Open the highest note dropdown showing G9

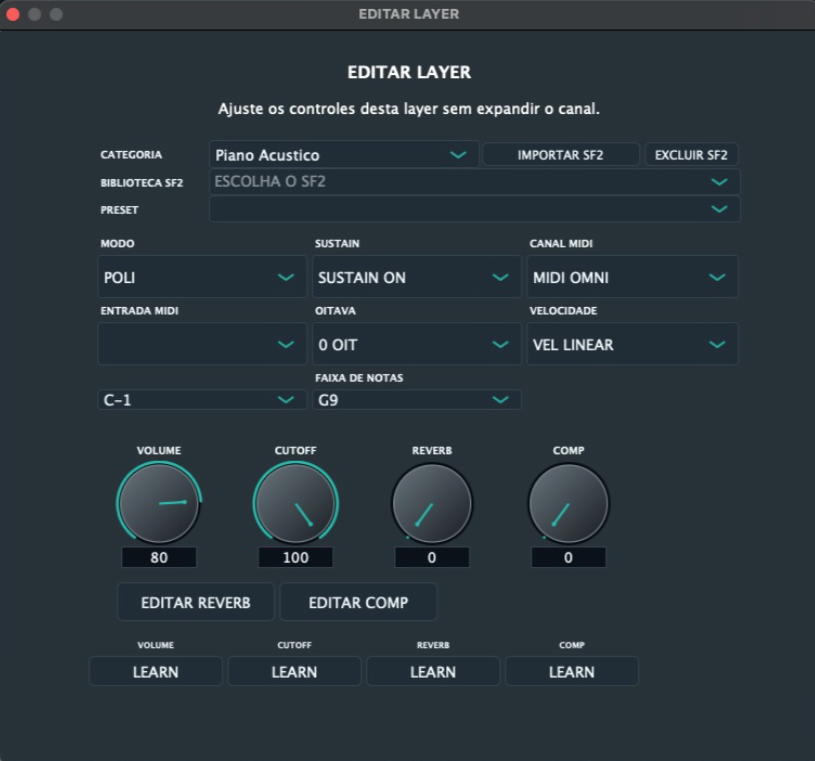pyautogui.click(x=416, y=400)
